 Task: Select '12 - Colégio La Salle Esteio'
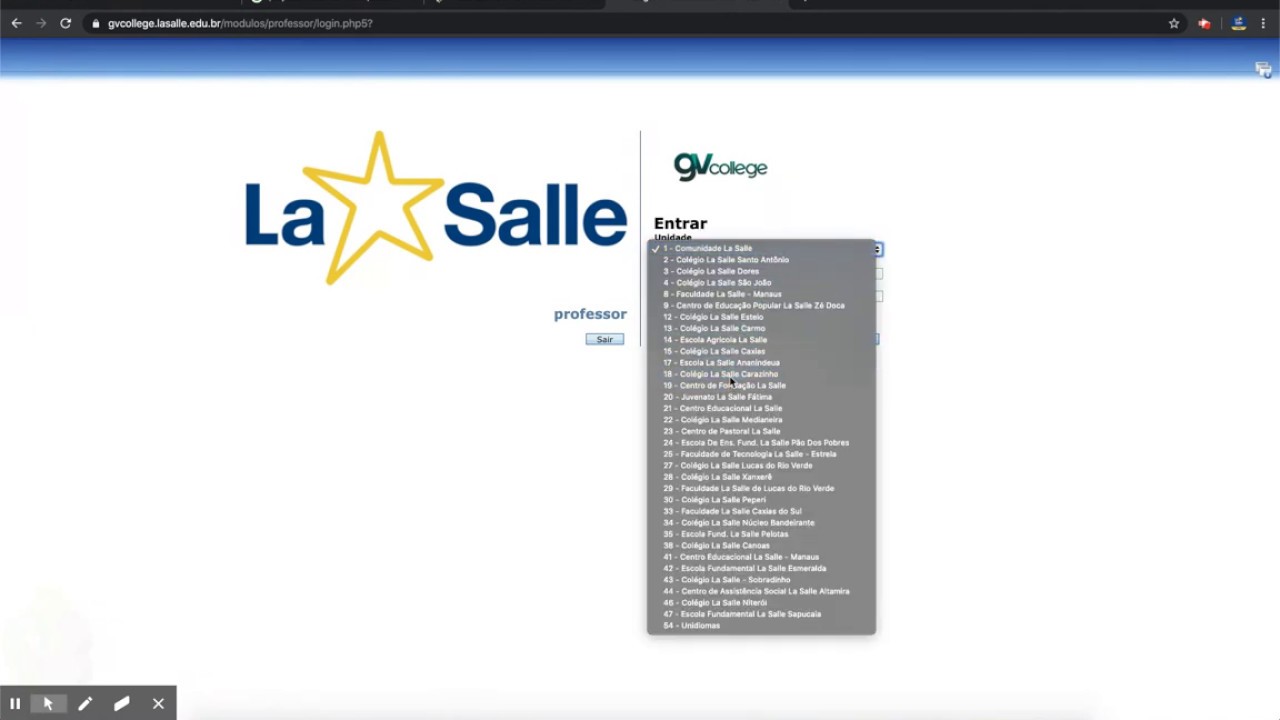coord(761,317)
